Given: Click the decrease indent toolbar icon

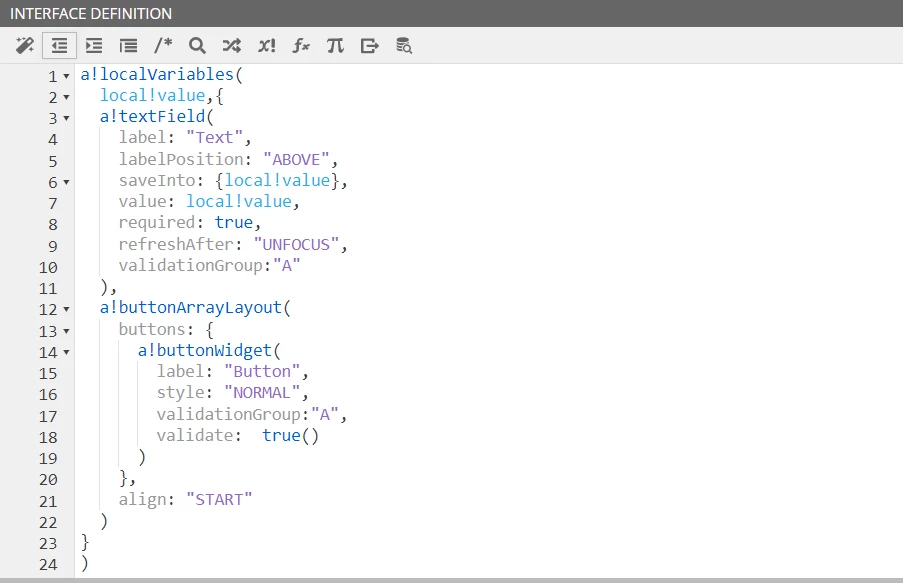Looking at the screenshot, I should 59,46.
